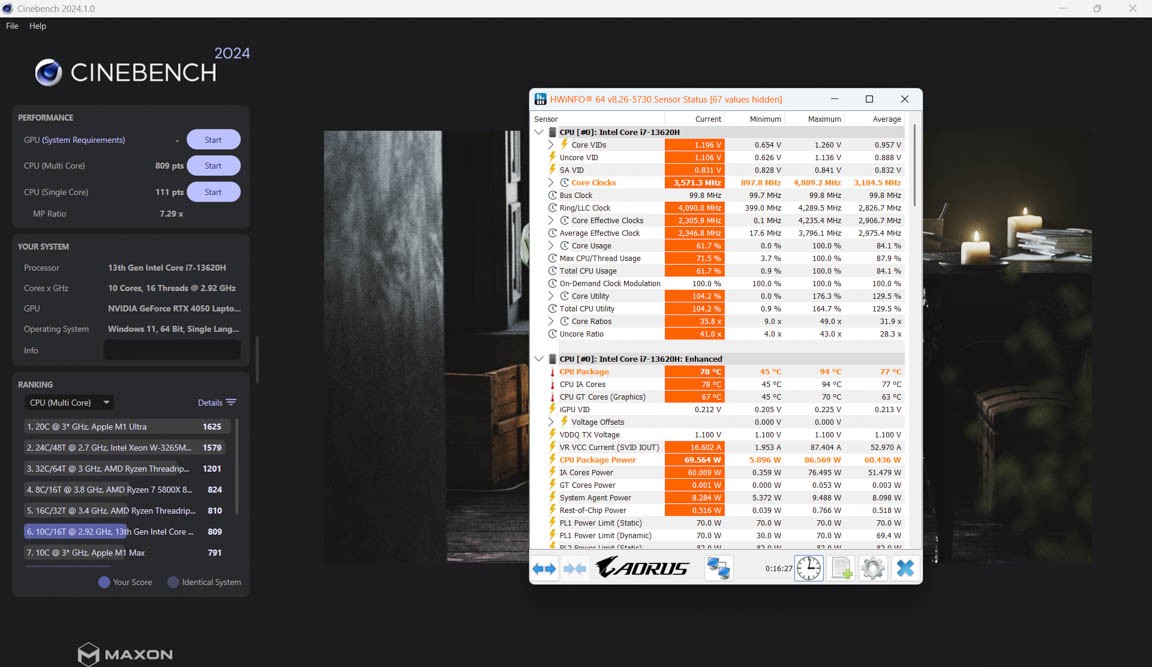The width and height of the screenshot is (1152, 667).
Task: Expand the Core Effective Clocks row
Action: [551, 220]
